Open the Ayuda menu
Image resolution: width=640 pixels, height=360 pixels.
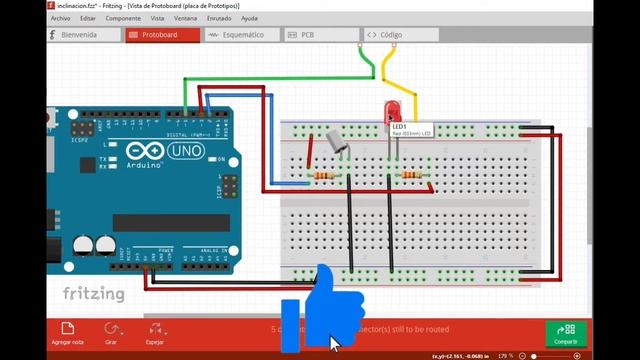tap(249, 18)
